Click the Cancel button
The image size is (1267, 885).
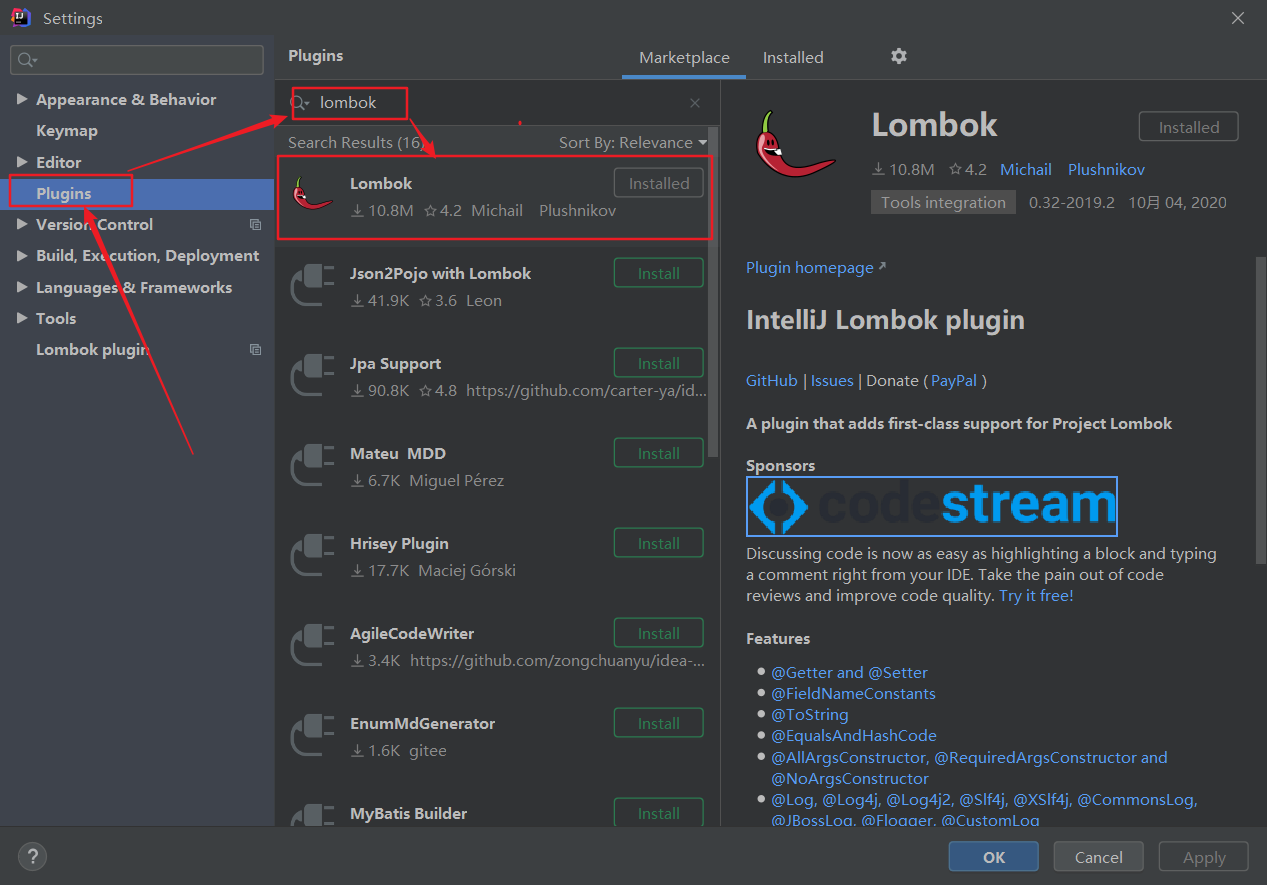[x=1098, y=857]
